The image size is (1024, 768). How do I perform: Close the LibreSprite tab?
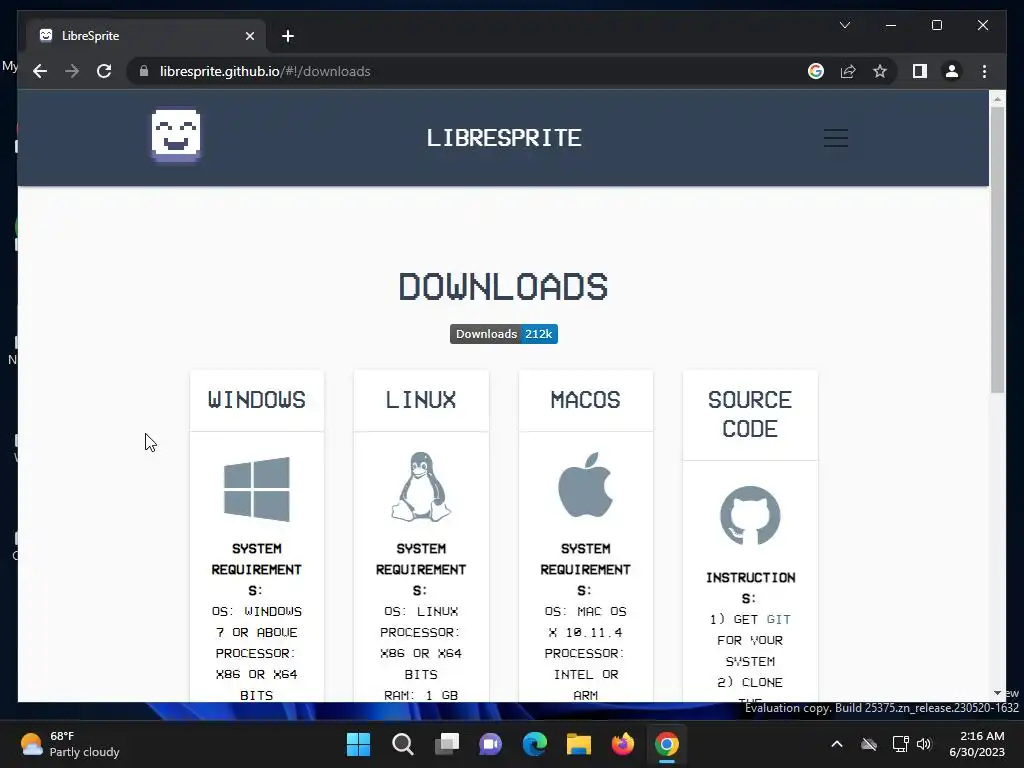pos(249,36)
